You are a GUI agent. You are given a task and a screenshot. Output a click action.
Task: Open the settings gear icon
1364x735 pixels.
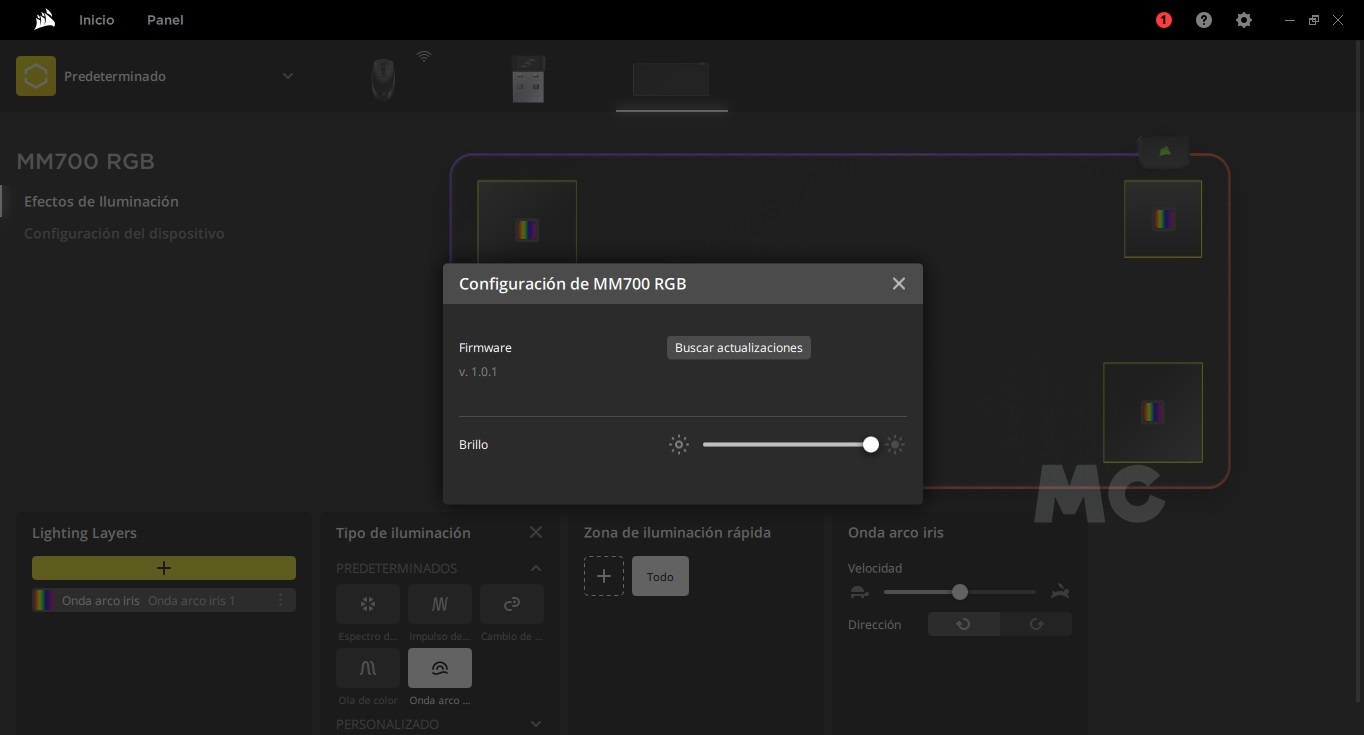coord(1243,20)
